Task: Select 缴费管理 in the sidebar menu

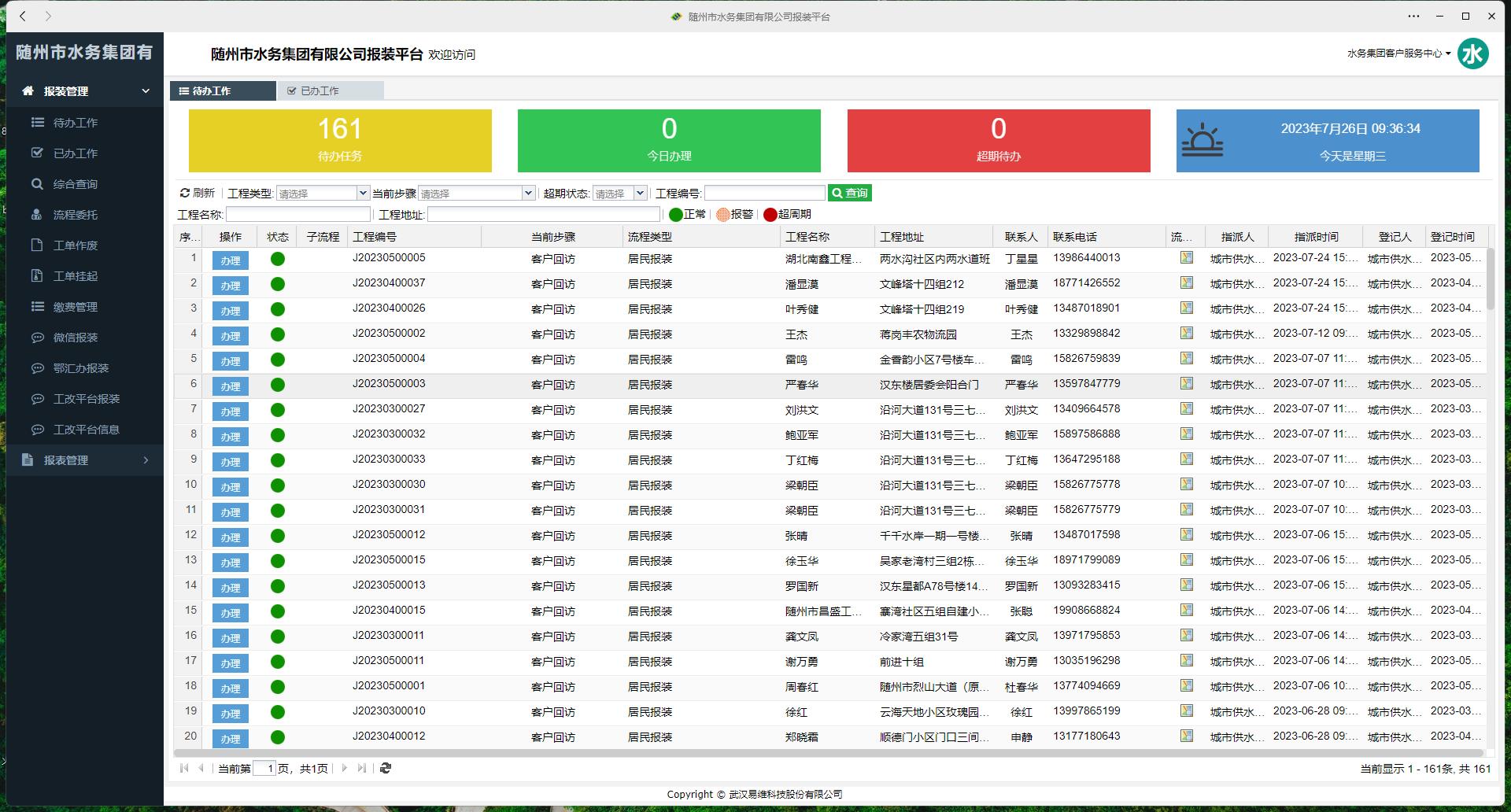Action: 76,307
